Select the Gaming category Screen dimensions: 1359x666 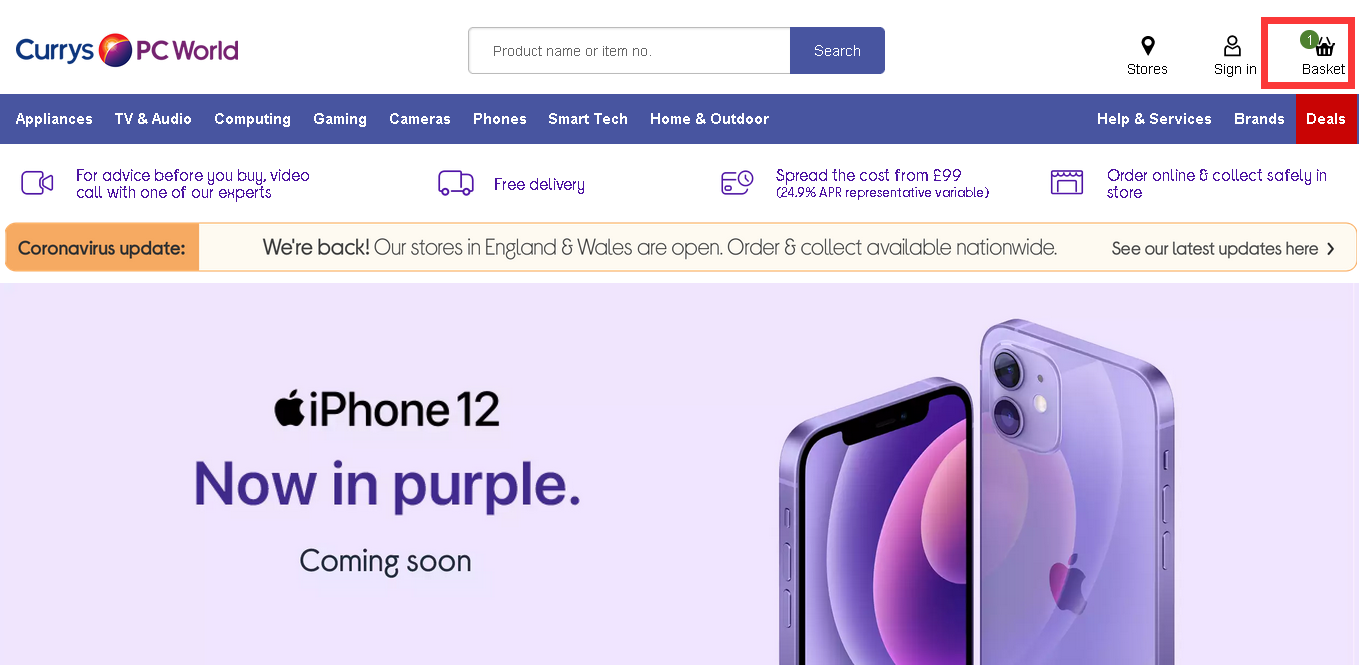340,119
